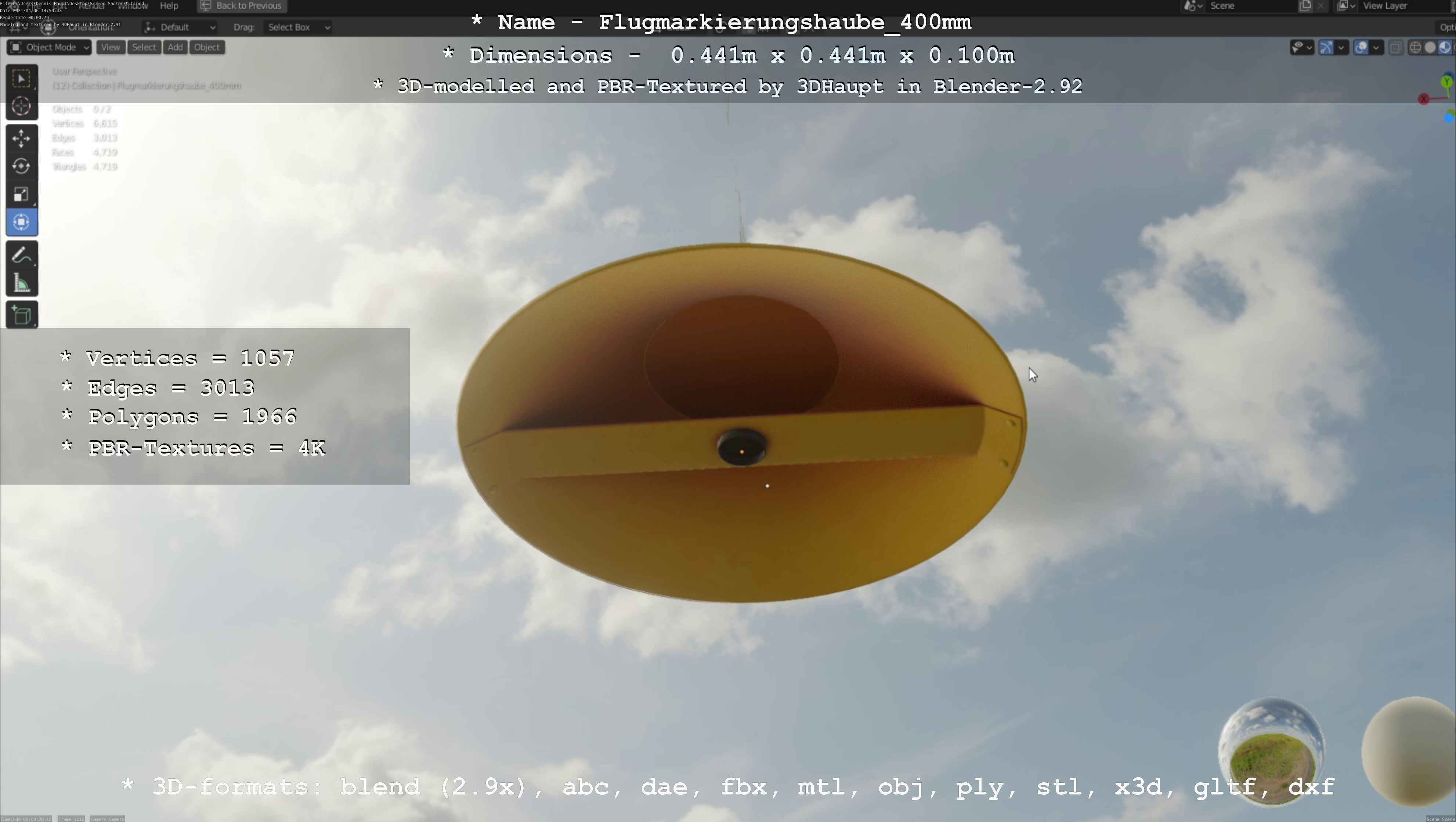Select the Select Box tool
This screenshot has width=1456, height=822.
click(21, 79)
